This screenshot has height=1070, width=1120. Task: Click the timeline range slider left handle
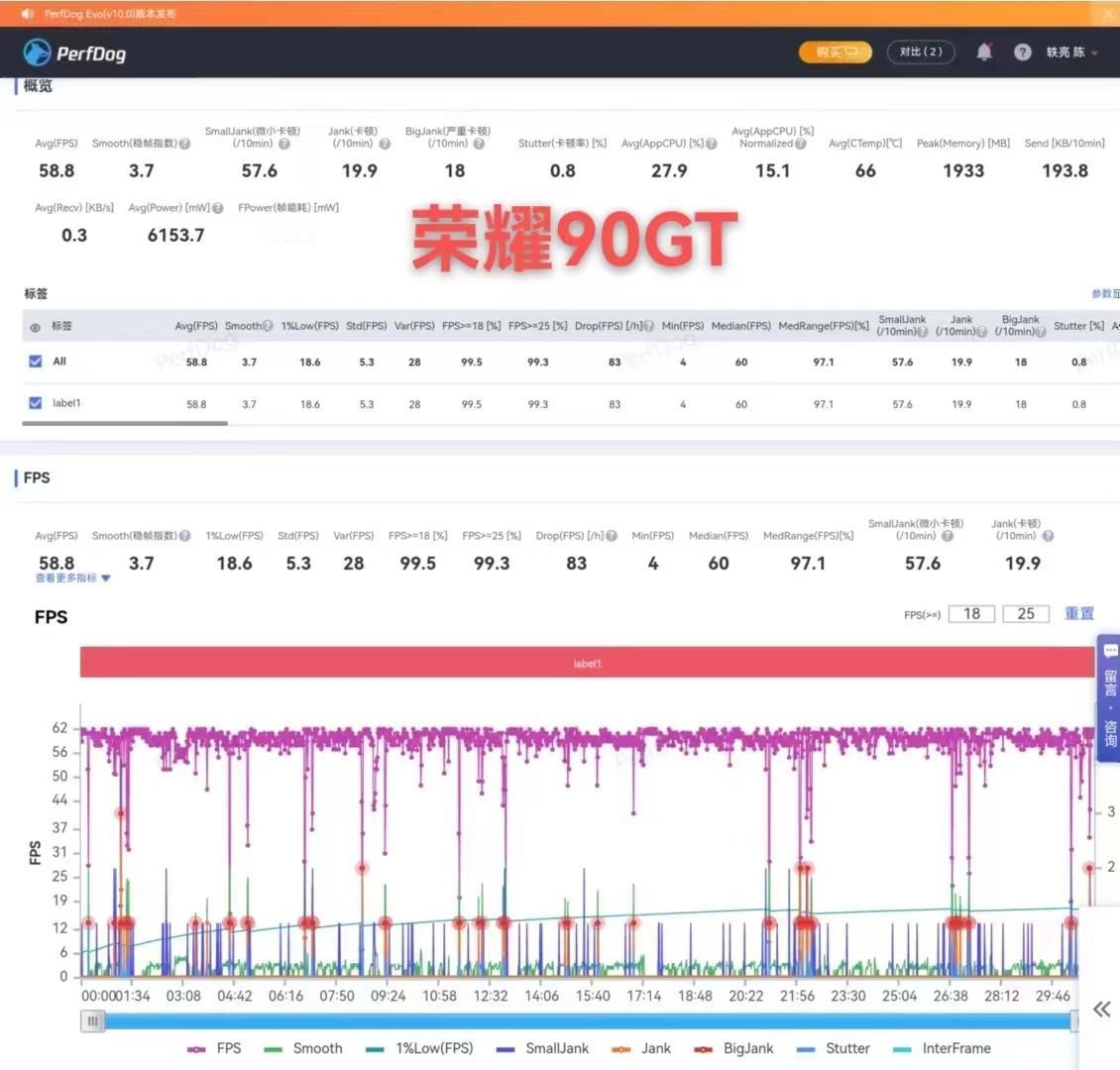tap(93, 1021)
